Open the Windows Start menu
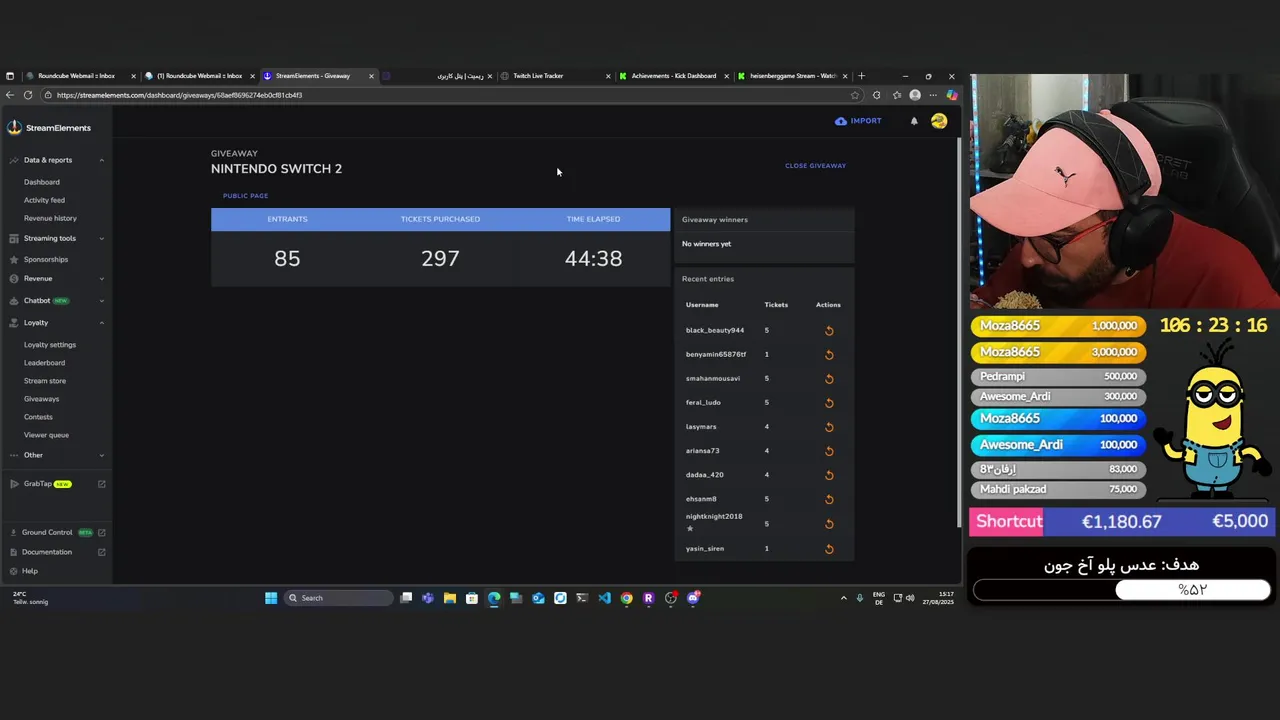The height and width of the screenshot is (720, 1280). [x=271, y=598]
